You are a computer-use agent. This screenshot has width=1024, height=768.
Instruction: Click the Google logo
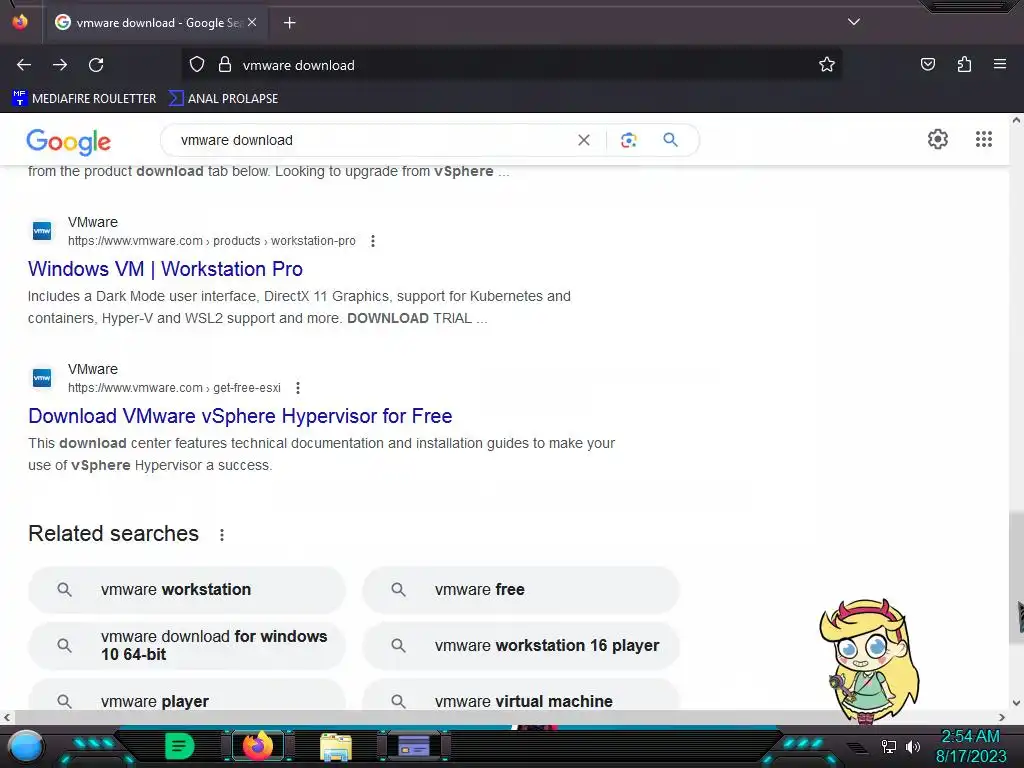69,141
